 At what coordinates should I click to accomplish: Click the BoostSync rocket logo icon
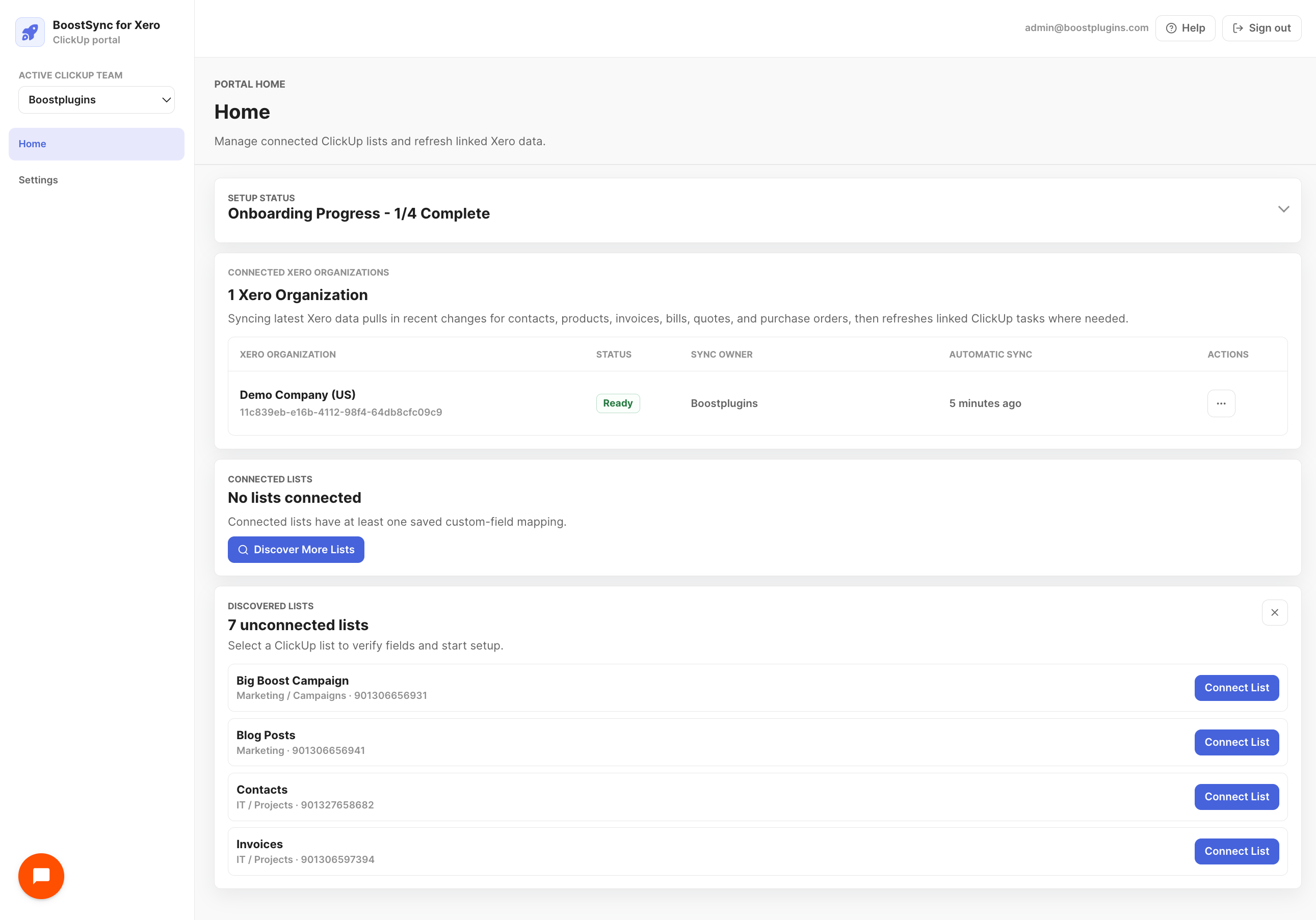(x=30, y=32)
